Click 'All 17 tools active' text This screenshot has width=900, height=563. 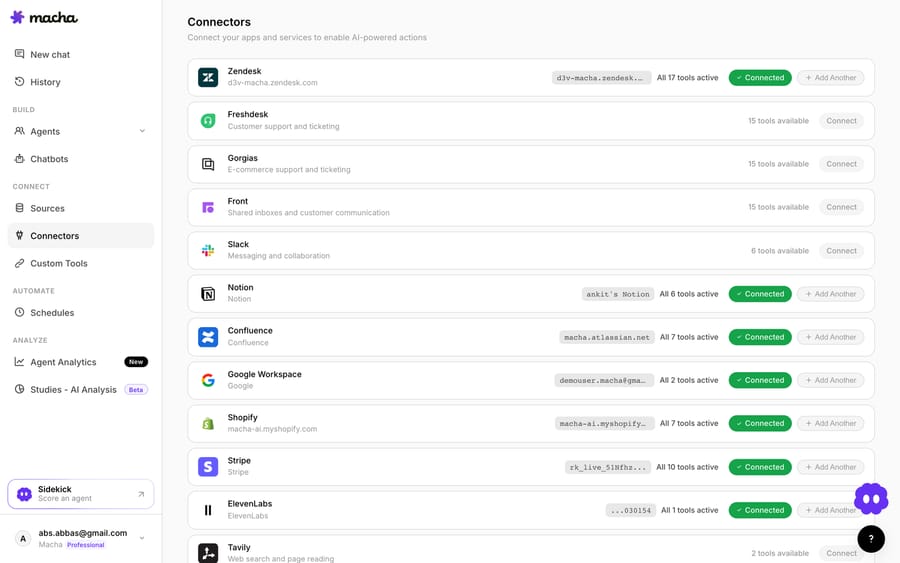(687, 77)
